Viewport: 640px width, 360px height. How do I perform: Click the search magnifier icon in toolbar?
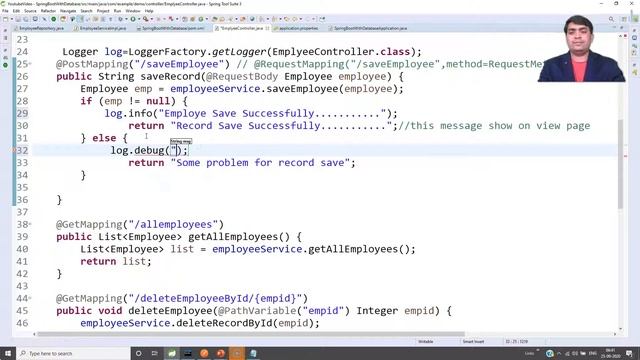point(611,19)
